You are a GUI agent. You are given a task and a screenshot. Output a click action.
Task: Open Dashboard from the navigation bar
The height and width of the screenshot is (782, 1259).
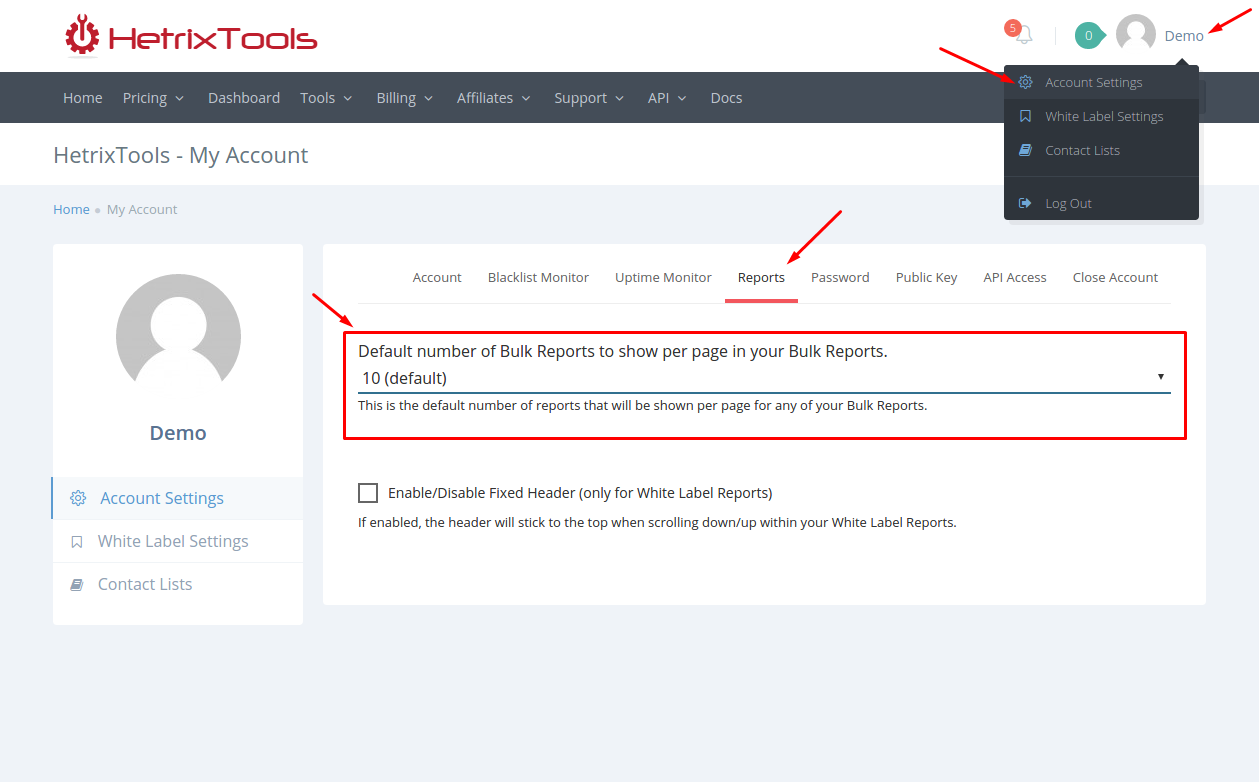(x=244, y=98)
